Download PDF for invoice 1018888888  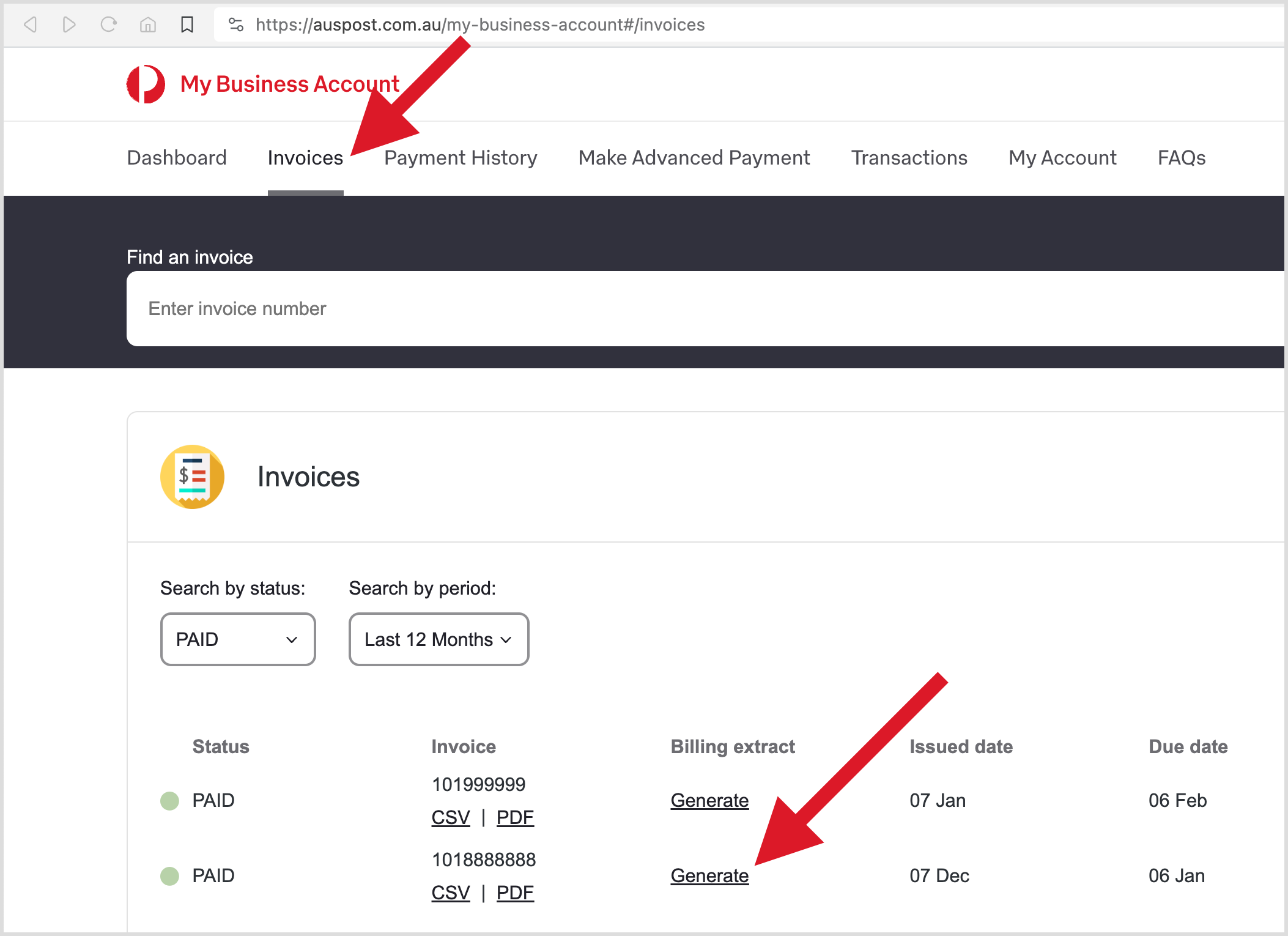coord(515,893)
